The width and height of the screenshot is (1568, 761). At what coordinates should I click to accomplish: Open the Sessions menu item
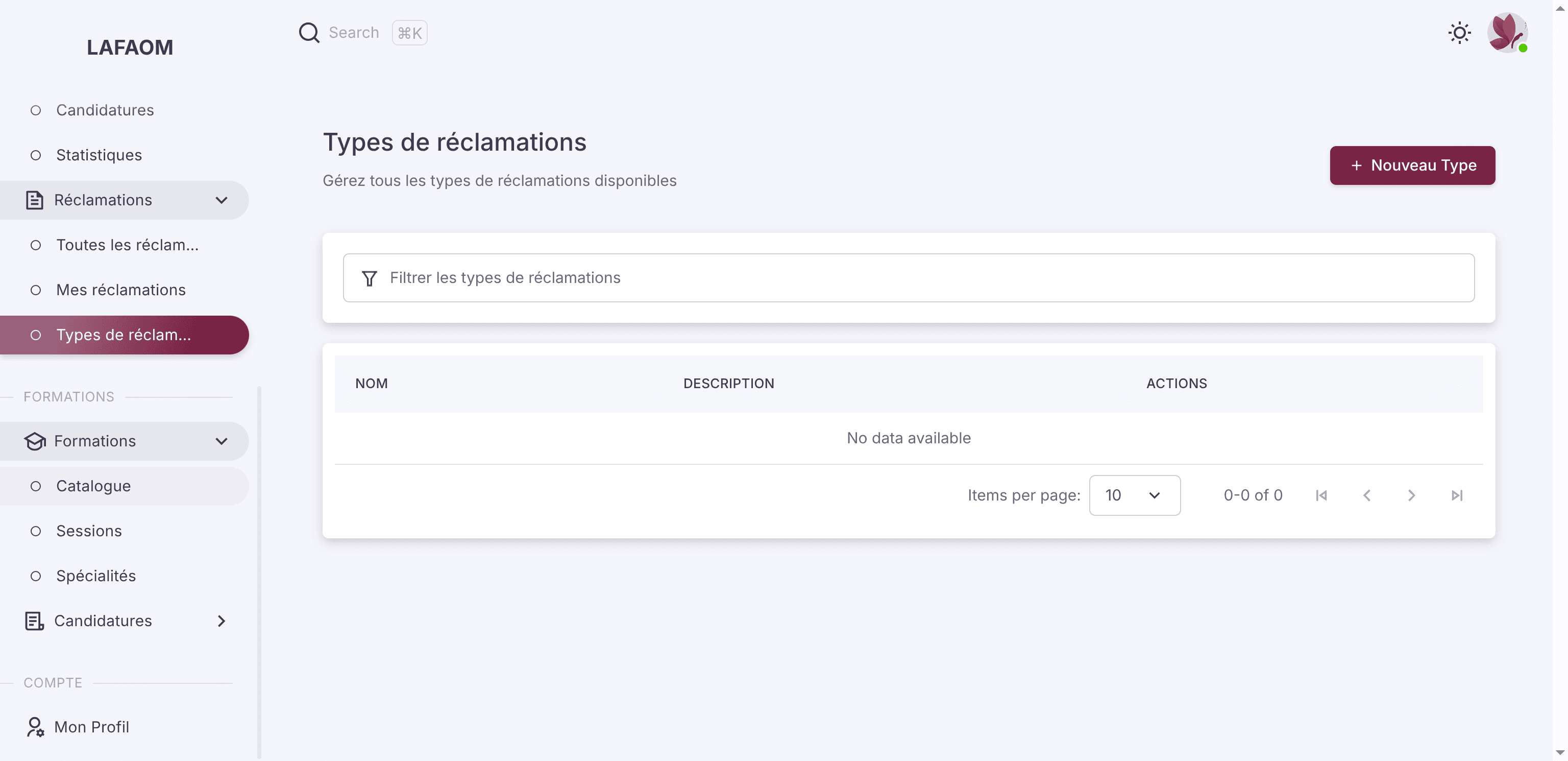pos(124,531)
